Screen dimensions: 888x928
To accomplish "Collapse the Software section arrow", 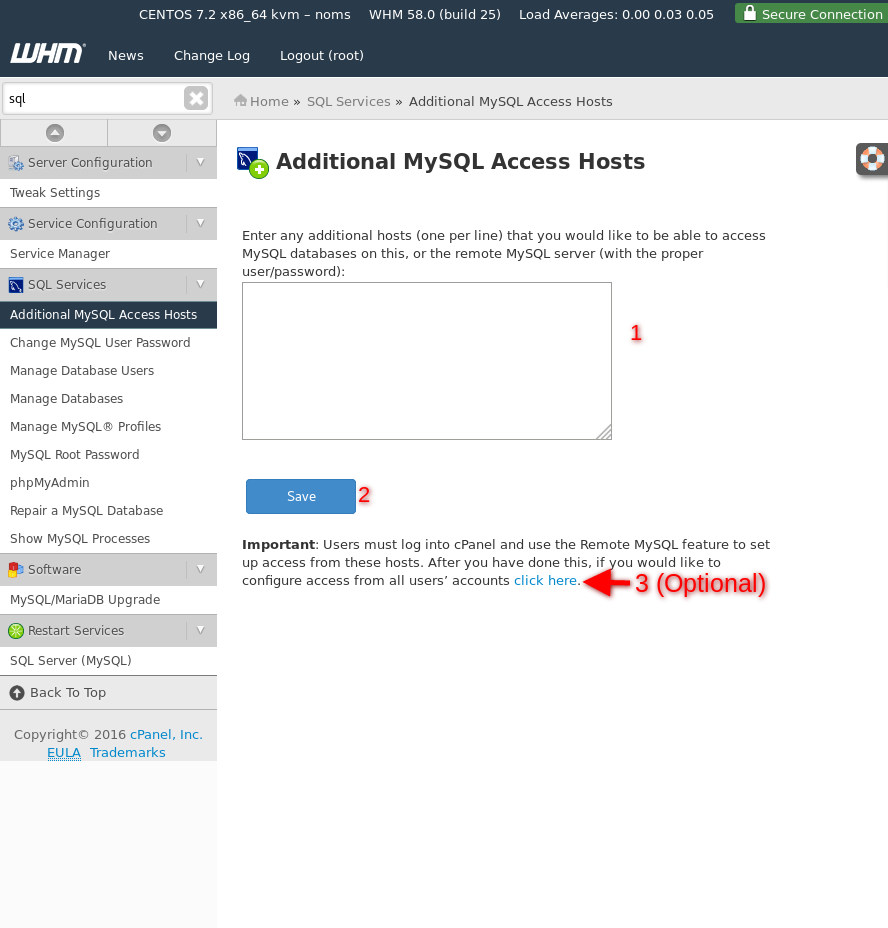I will pyautogui.click(x=200, y=569).
